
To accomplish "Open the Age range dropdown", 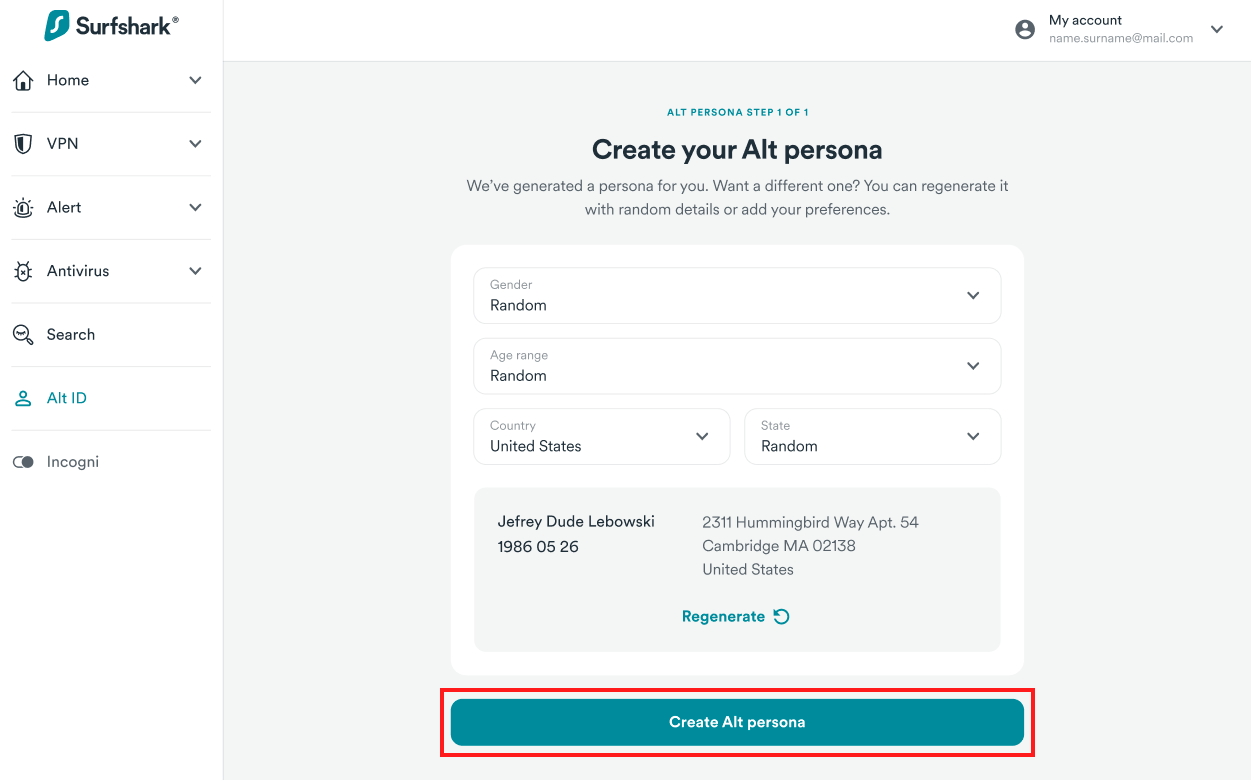I will click(737, 366).
